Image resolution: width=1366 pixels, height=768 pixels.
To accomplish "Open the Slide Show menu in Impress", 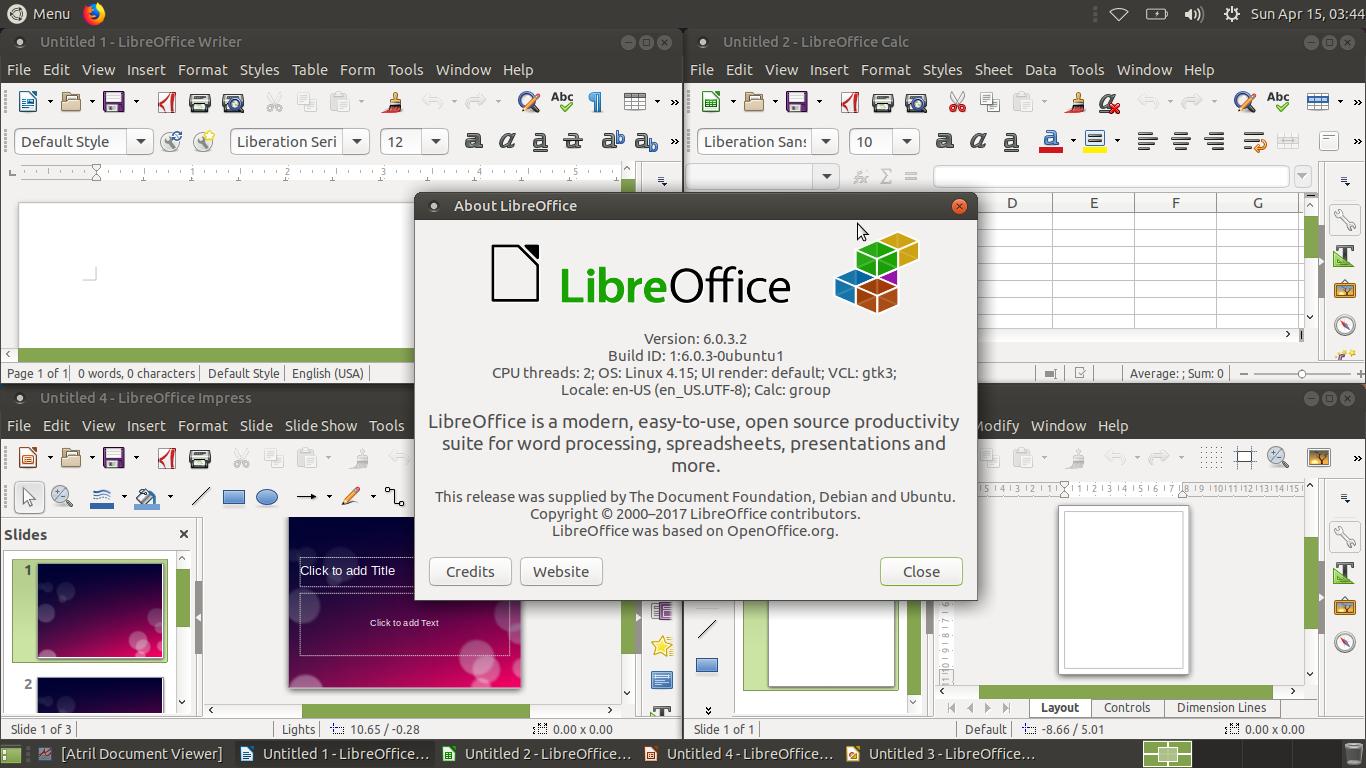I will 320,425.
